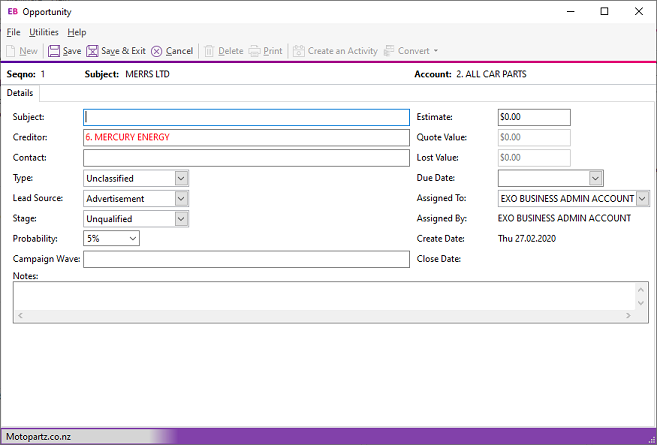This screenshot has height=445, width=657.
Task: Click the Lead Source value Advertisement
Action: 115,199
